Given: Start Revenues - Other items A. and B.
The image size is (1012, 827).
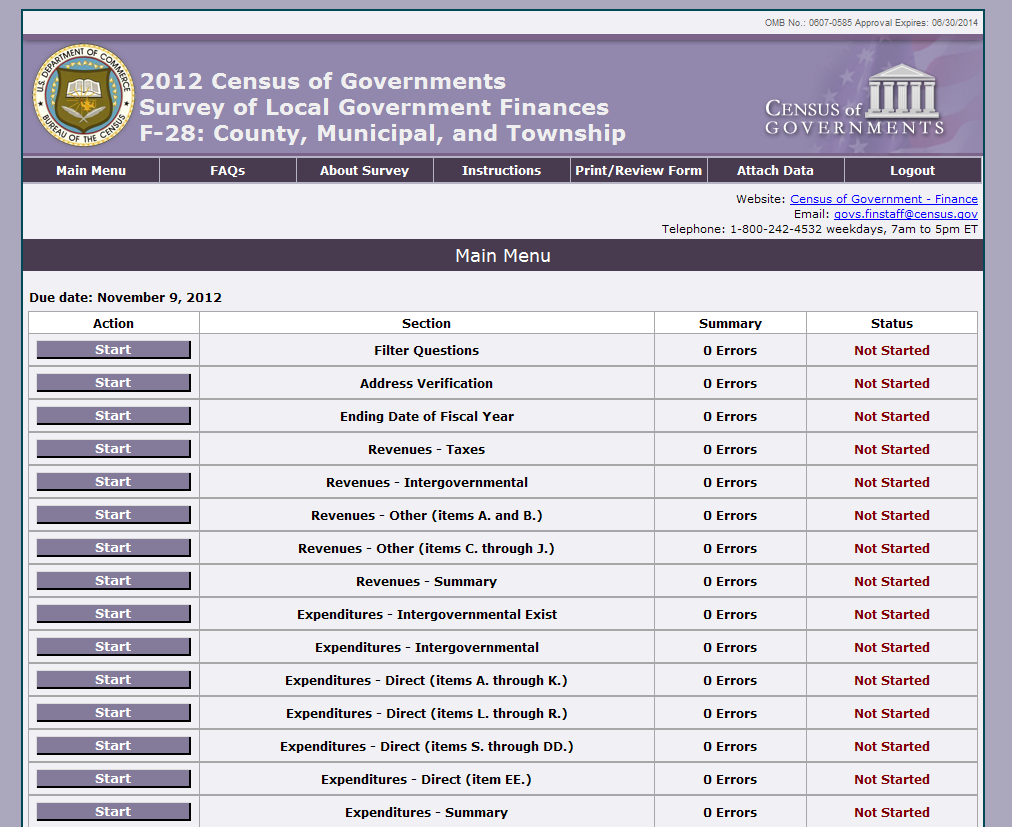Looking at the screenshot, I should [x=114, y=515].
